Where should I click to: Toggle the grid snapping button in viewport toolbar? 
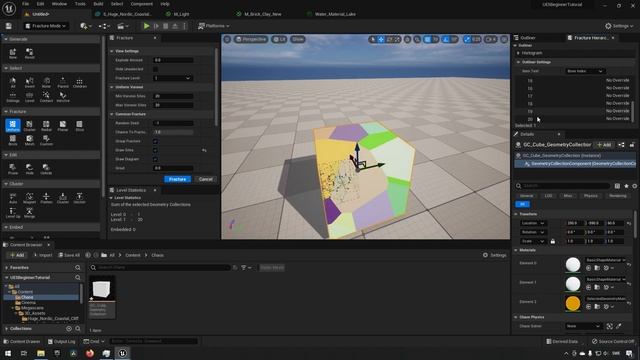[x=427, y=39]
